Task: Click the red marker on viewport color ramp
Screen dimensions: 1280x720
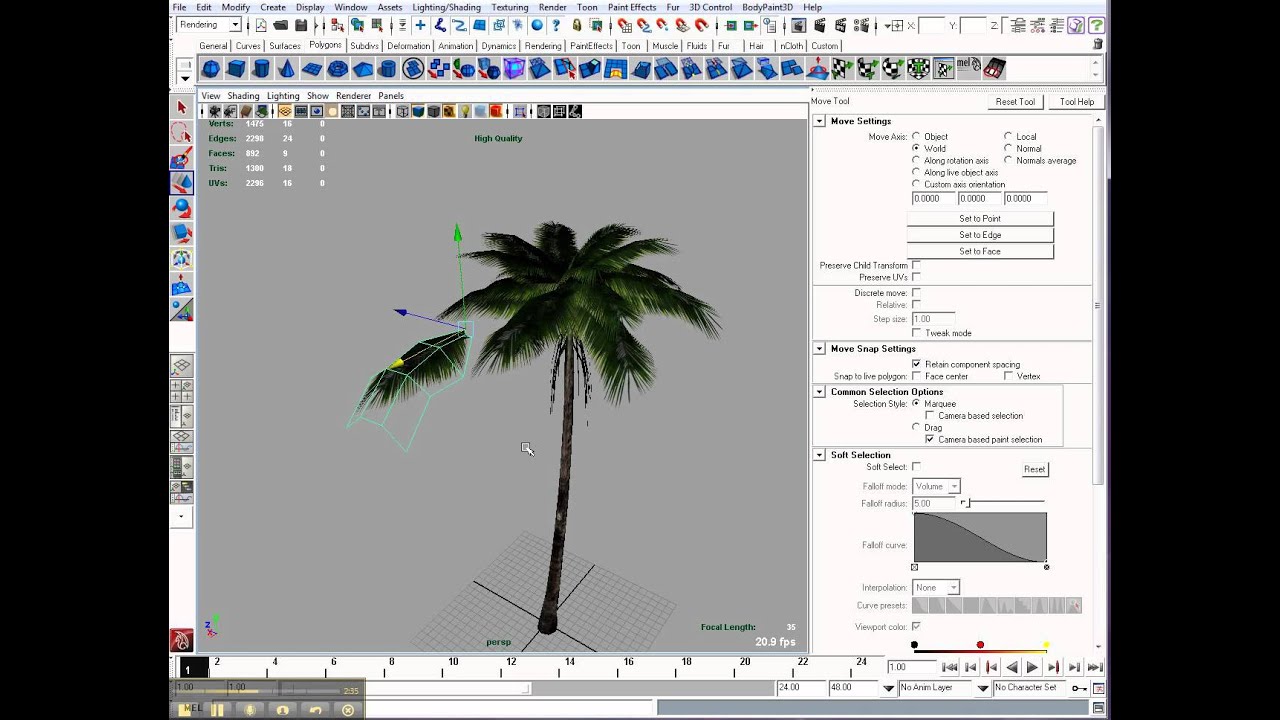Action: point(980,645)
